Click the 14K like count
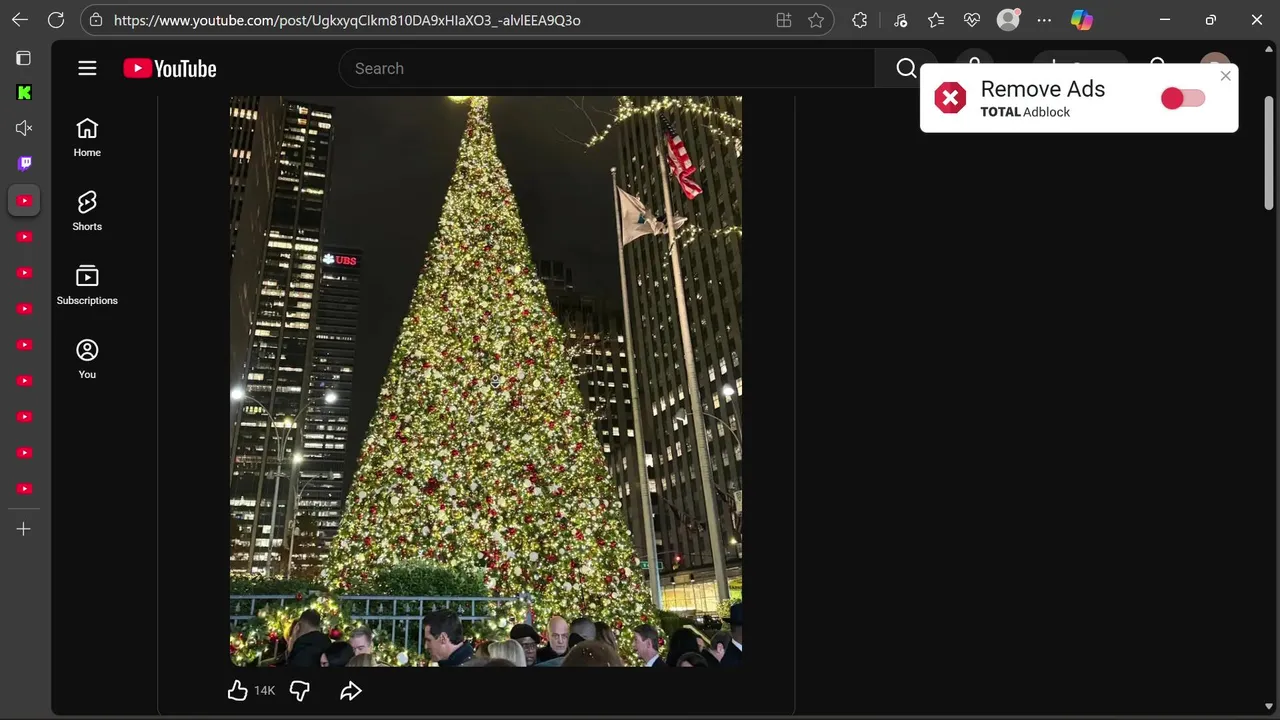Screen dimensions: 1280x720 (x=264, y=691)
